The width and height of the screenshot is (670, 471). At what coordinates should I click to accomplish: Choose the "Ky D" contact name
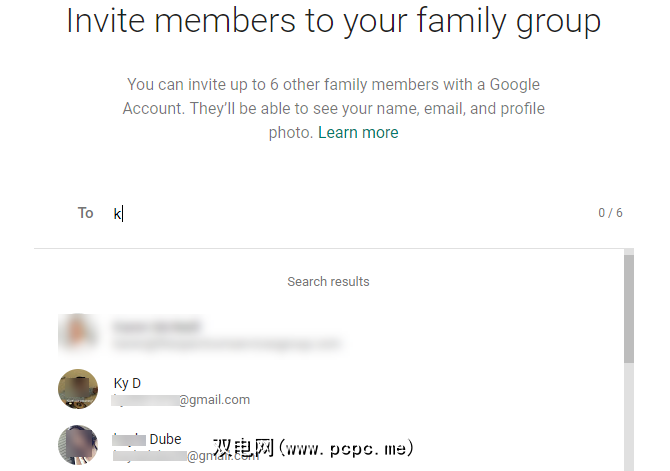coord(127,383)
